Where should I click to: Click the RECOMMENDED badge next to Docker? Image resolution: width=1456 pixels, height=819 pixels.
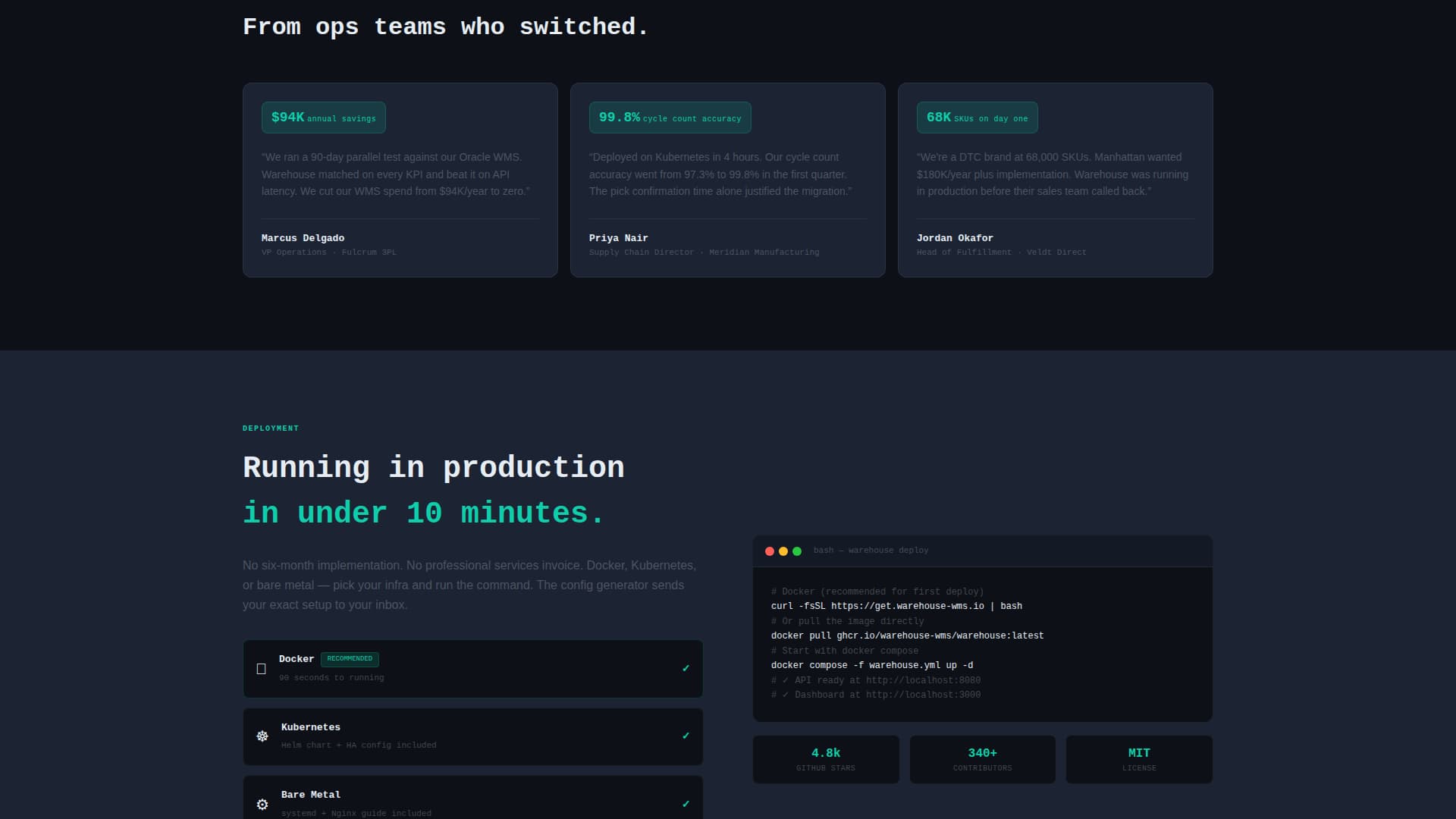pyautogui.click(x=350, y=659)
